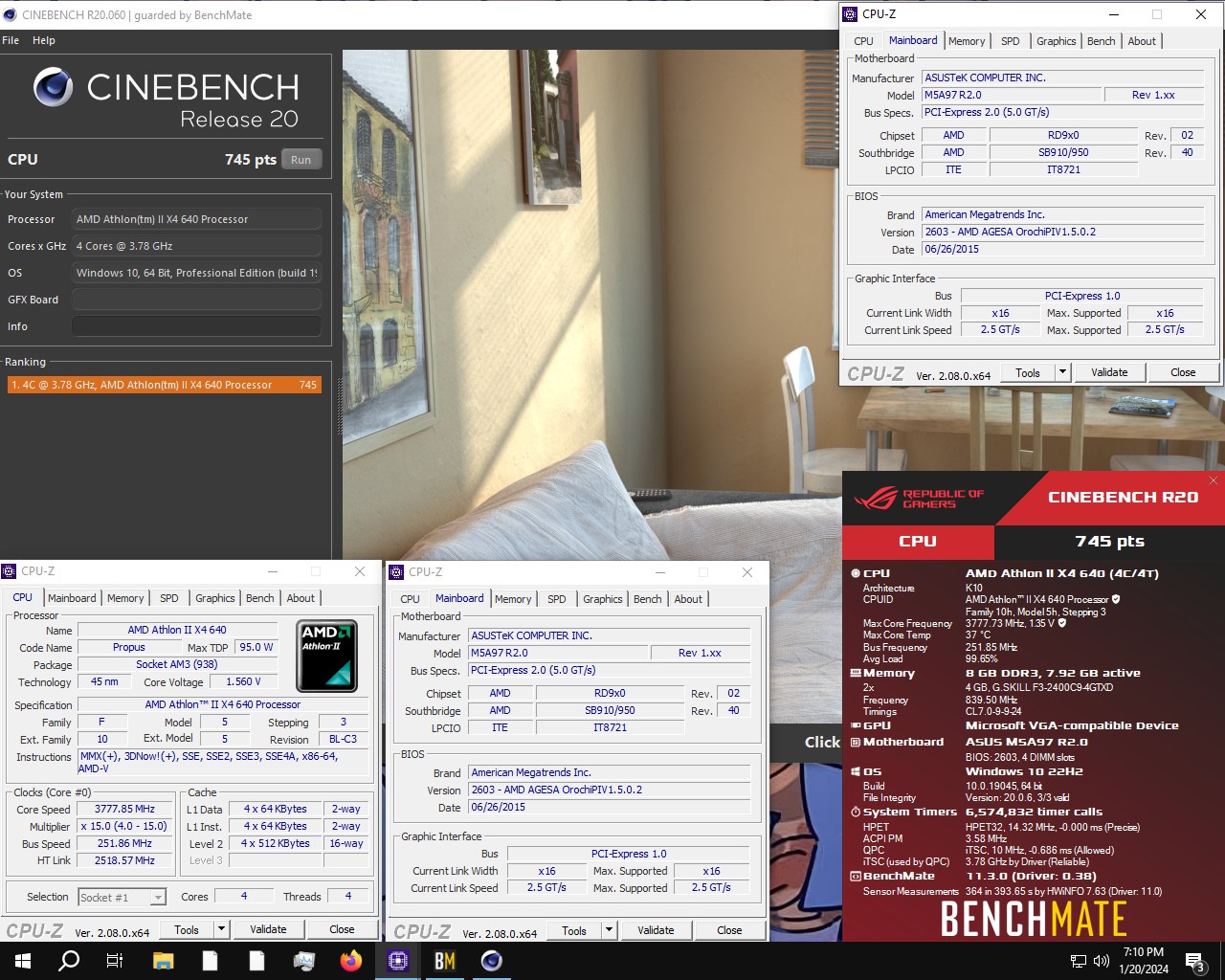Click the first blank document icon on taskbar
Image resolution: width=1225 pixels, height=980 pixels.
pyautogui.click(x=210, y=960)
